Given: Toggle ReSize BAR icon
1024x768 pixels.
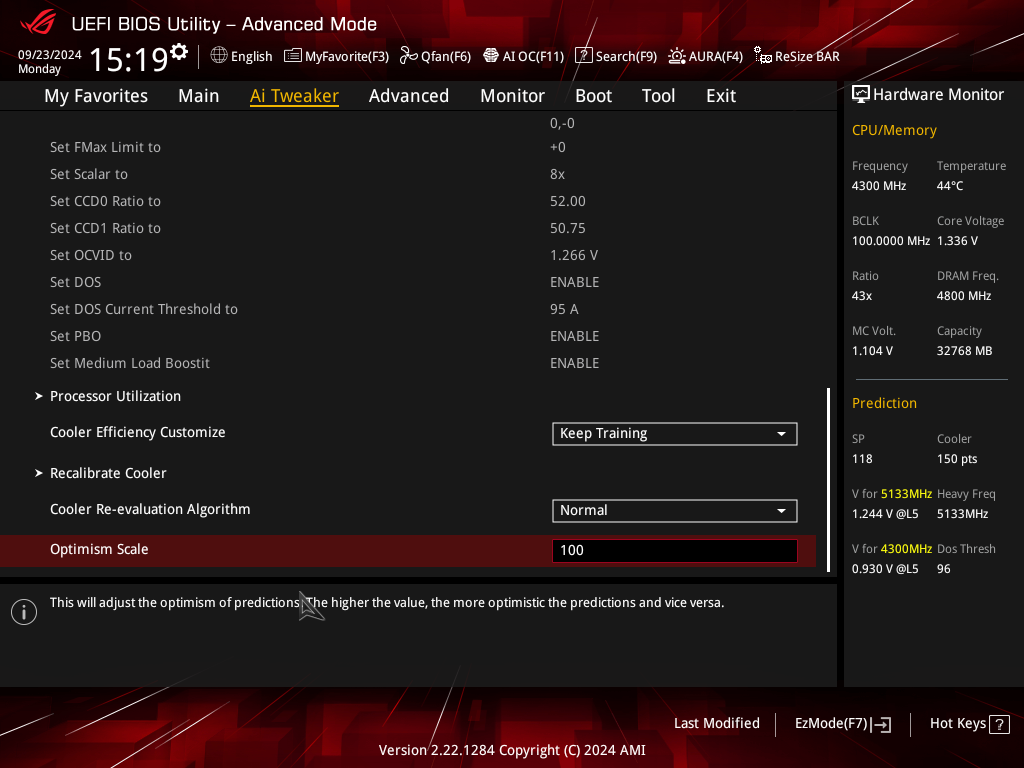Looking at the screenshot, I should (x=763, y=56).
